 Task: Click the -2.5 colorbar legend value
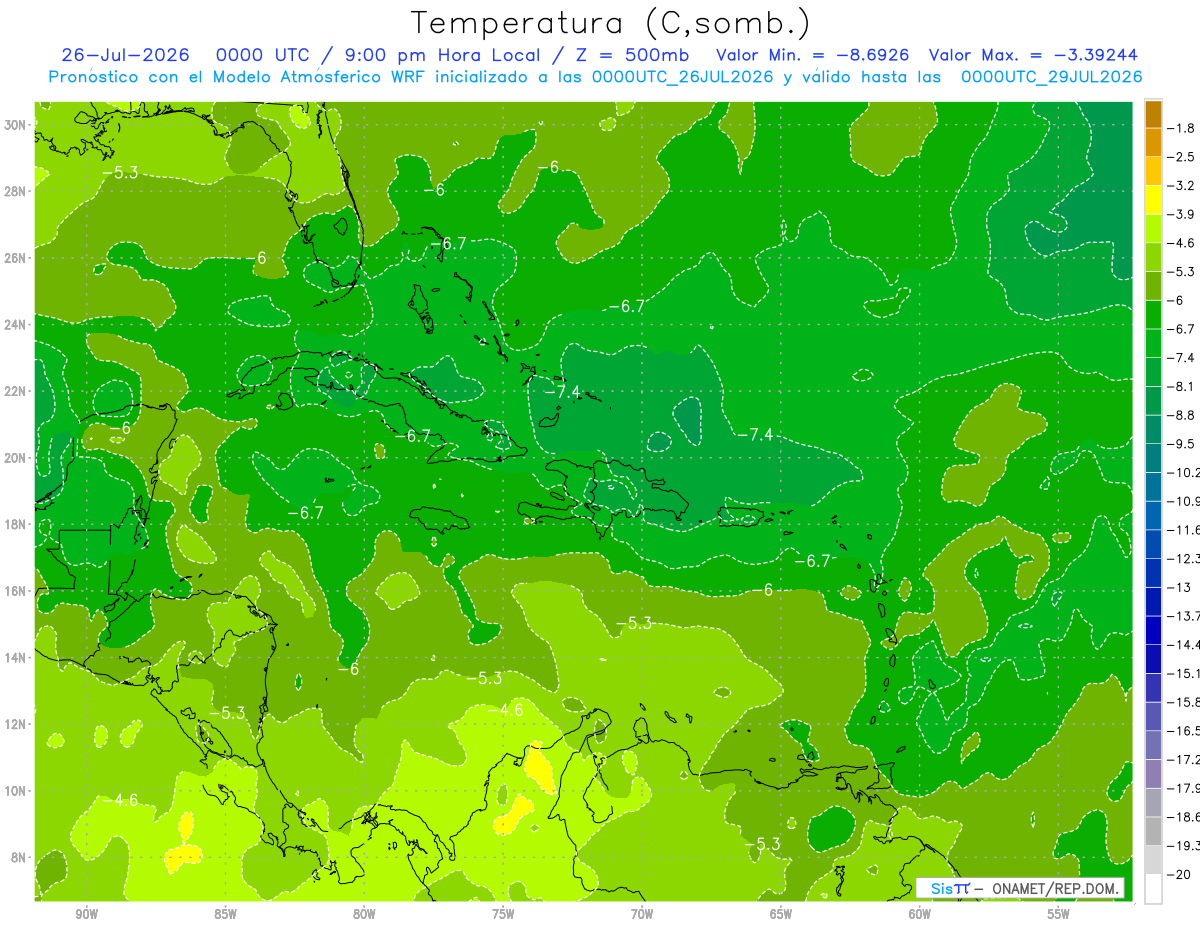[1181, 157]
